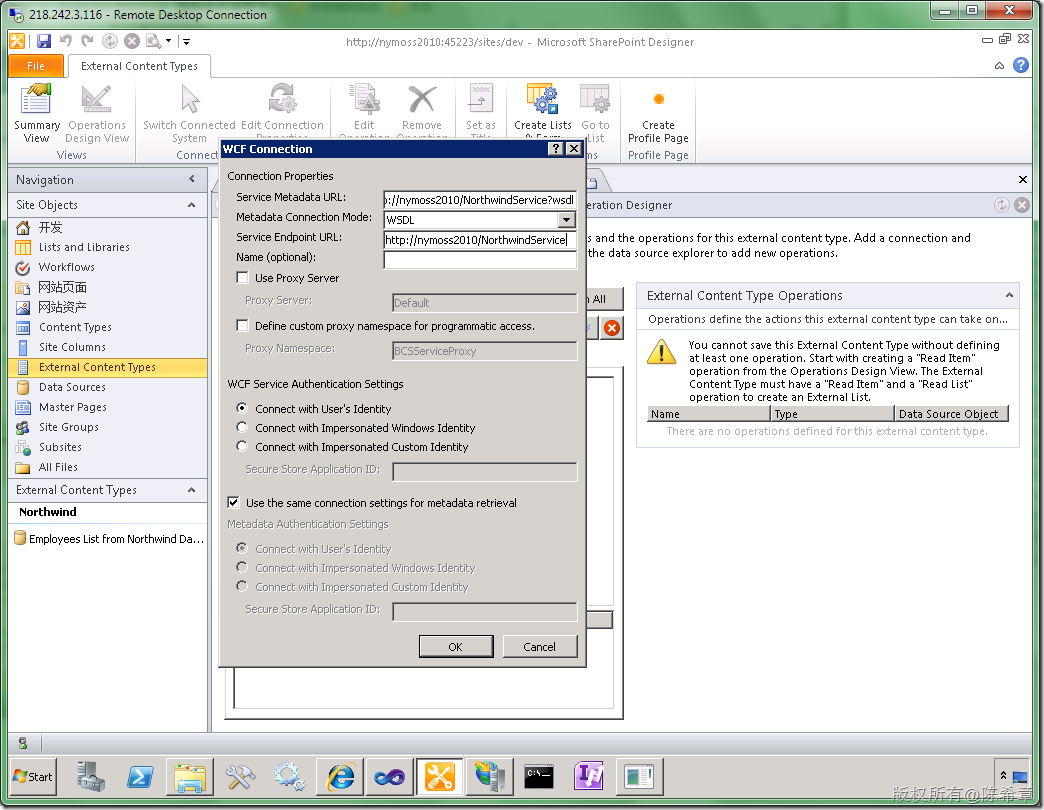
Task: Check Define custom proxy namespace option
Action: pyautogui.click(x=242, y=325)
